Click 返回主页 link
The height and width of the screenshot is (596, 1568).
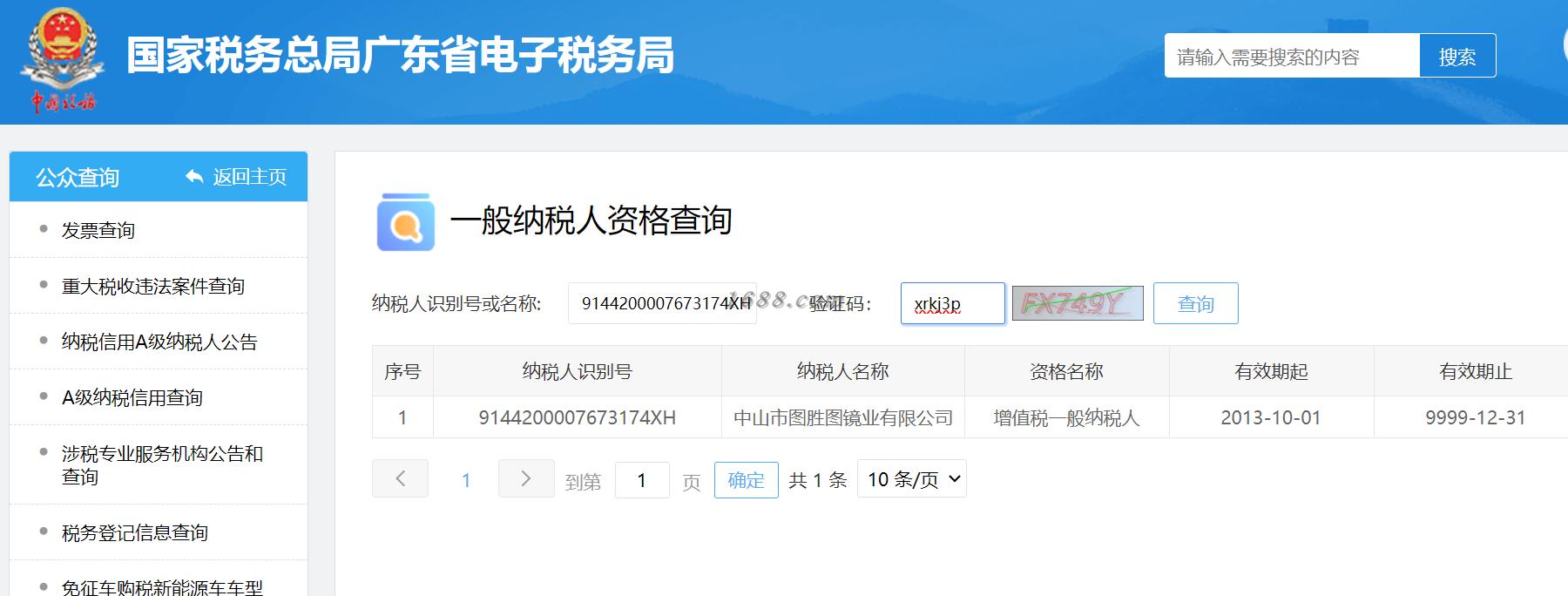250,177
